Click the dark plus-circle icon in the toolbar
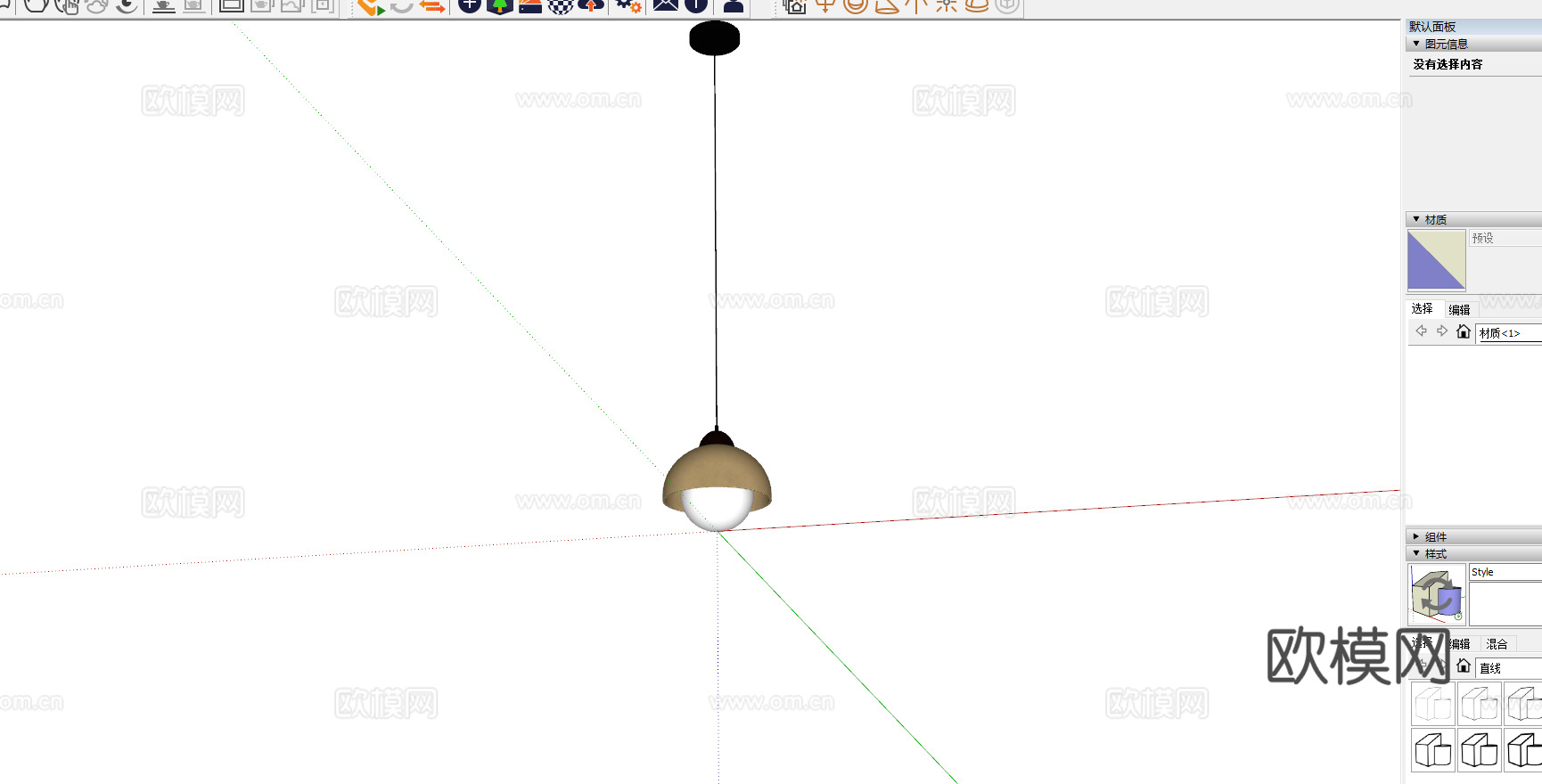This screenshot has width=1542, height=784. pos(470,6)
